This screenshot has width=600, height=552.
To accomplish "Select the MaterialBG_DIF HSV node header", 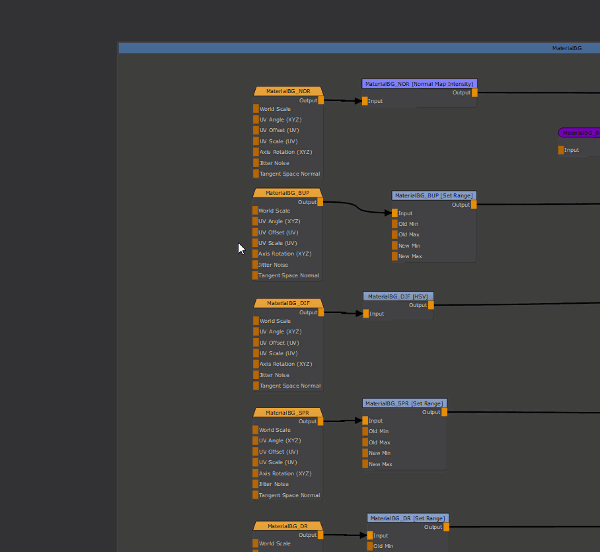I will [x=398, y=296].
